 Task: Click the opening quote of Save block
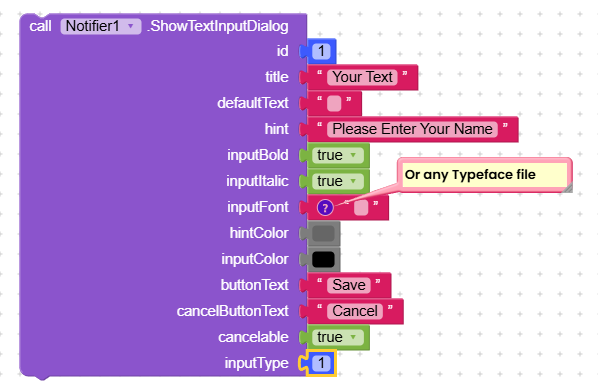320,281
